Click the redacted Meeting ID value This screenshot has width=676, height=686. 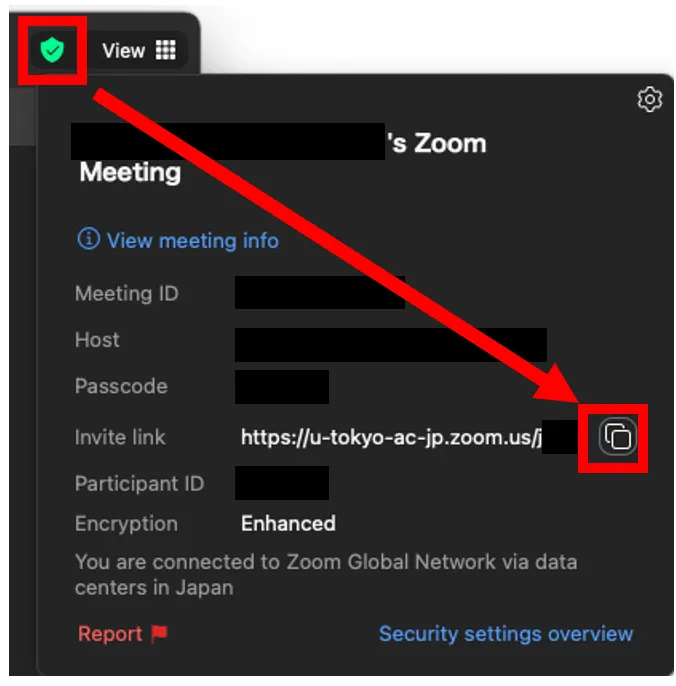click(x=319, y=292)
